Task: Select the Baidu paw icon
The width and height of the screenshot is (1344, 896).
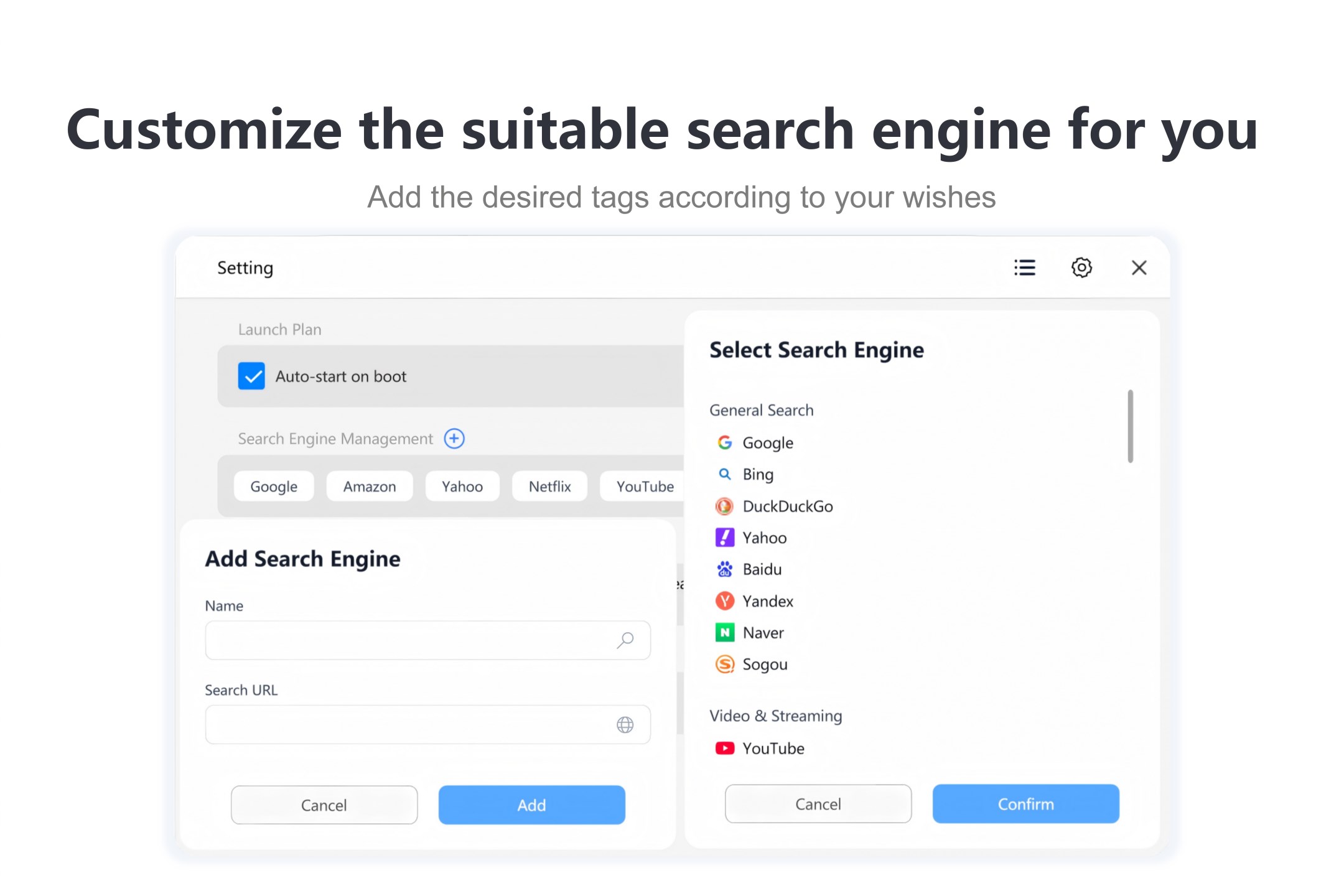Action: tap(724, 569)
